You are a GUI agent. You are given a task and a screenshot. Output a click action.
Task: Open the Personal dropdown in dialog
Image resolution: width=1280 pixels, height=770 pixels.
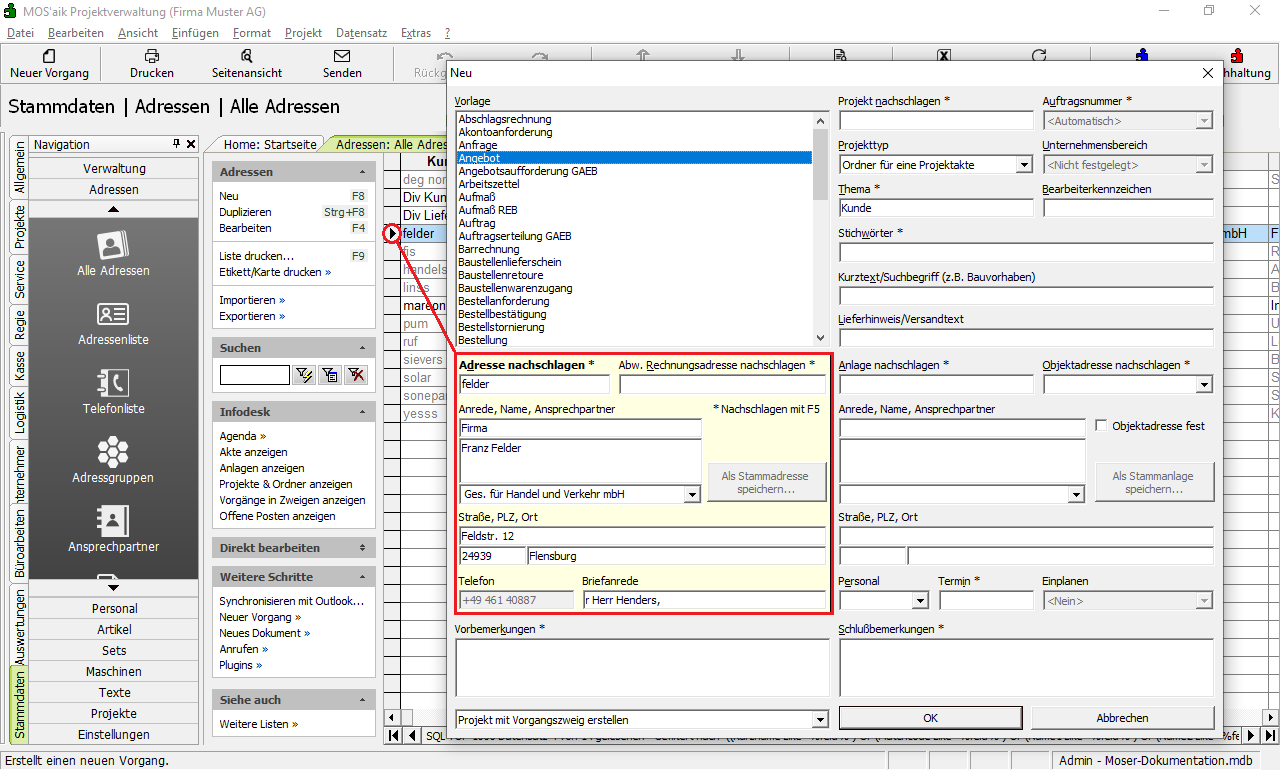tap(920, 601)
